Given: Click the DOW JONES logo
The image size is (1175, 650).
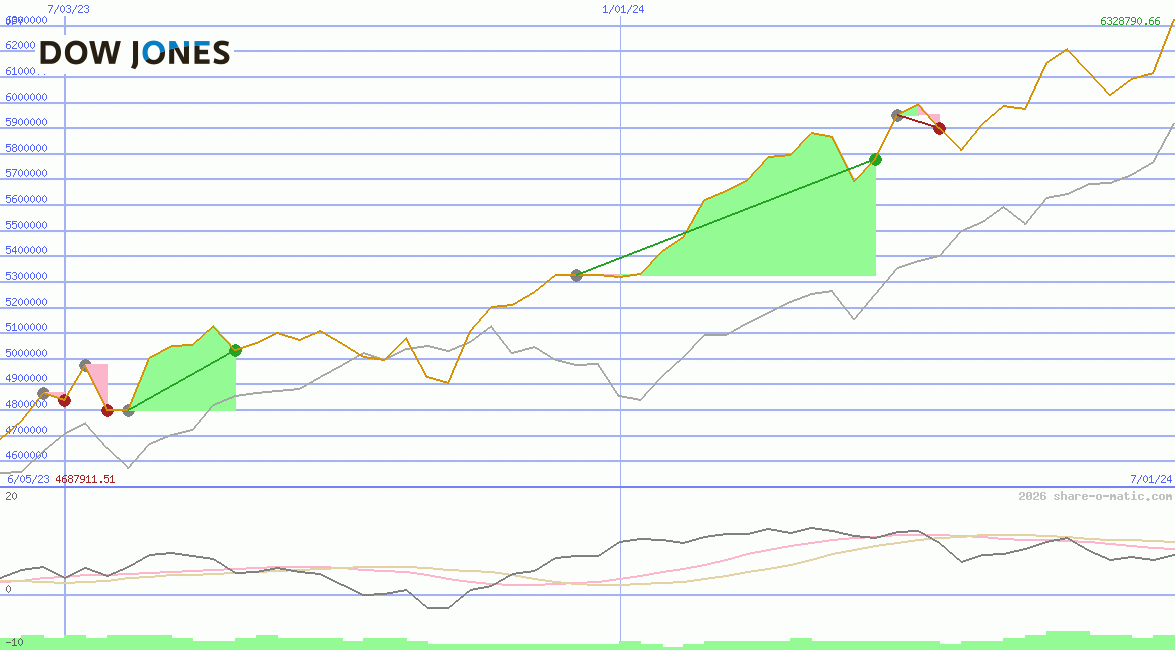Looking at the screenshot, I should [134, 54].
